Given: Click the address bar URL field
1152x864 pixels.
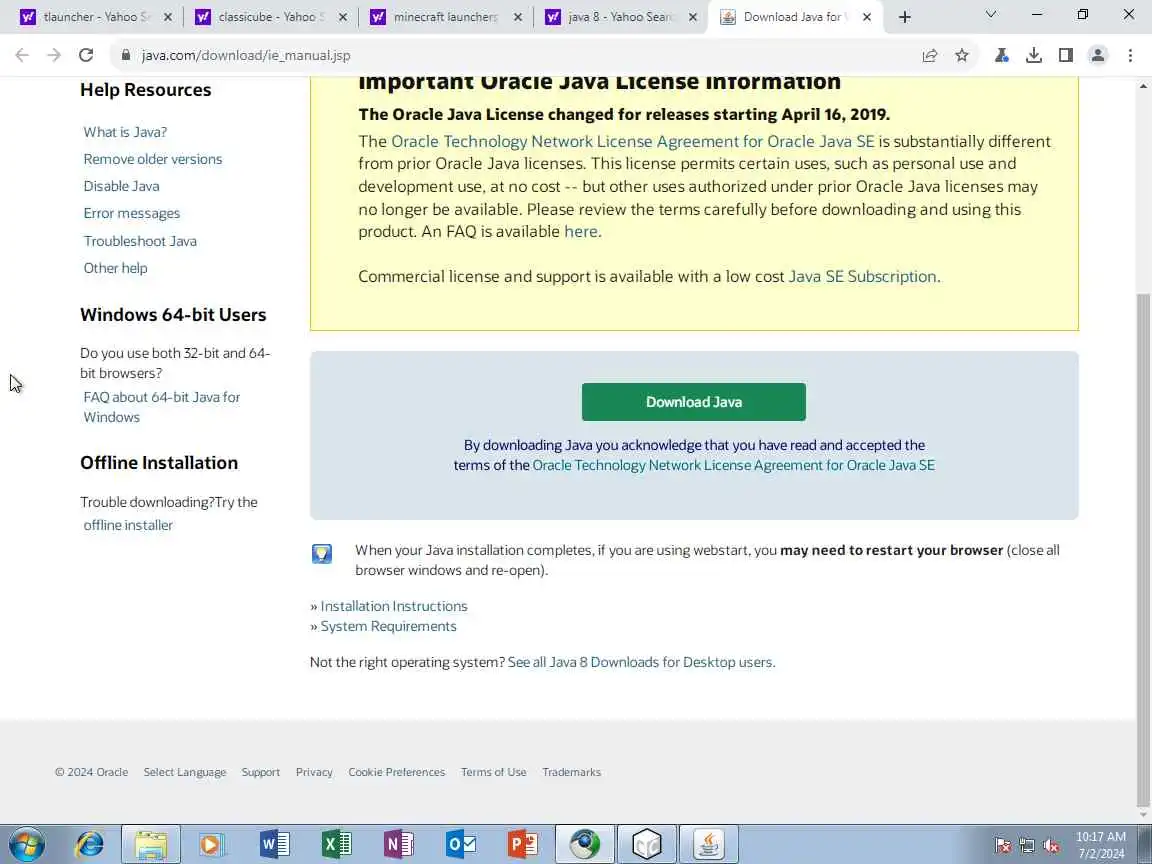Looking at the screenshot, I should point(514,55).
